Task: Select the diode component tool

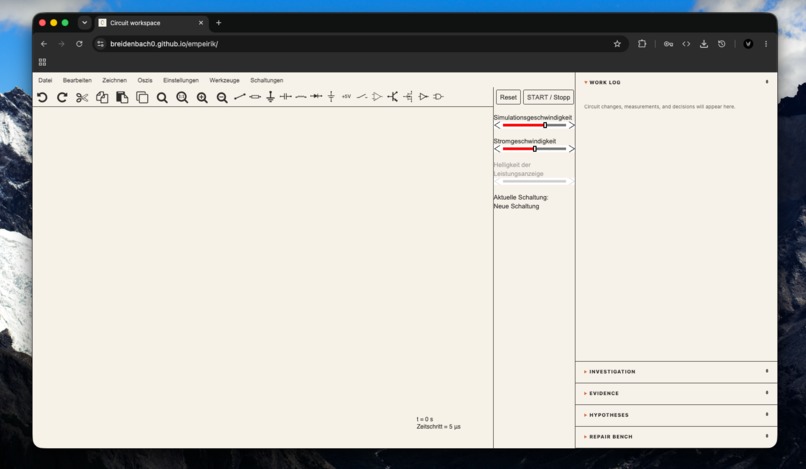Action: [x=316, y=97]
